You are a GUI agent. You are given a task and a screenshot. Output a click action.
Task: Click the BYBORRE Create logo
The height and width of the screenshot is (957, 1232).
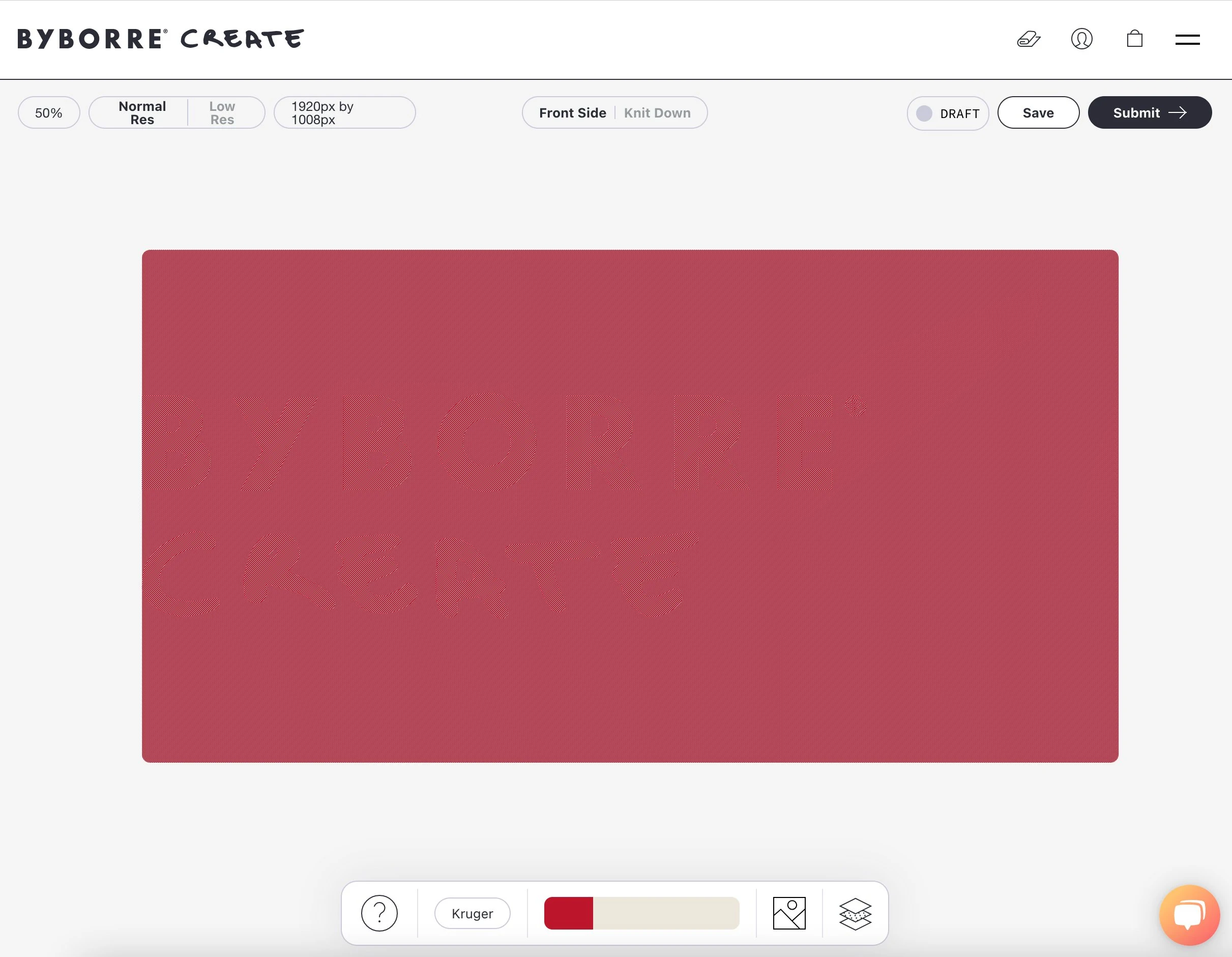(x=161, y=39)
